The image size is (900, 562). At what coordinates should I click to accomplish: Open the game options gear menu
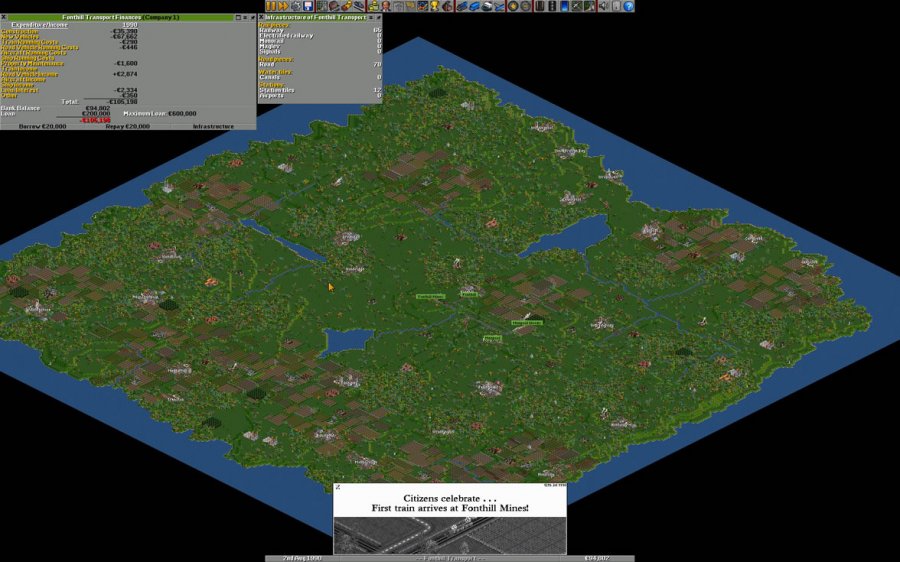[x=296, y=6]
